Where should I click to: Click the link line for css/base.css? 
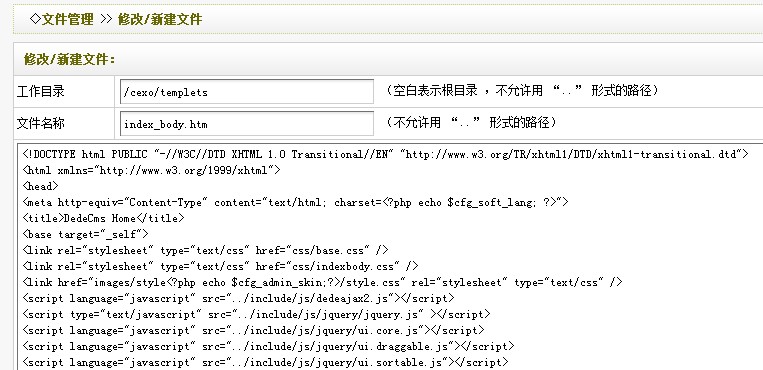coord(205,250)
